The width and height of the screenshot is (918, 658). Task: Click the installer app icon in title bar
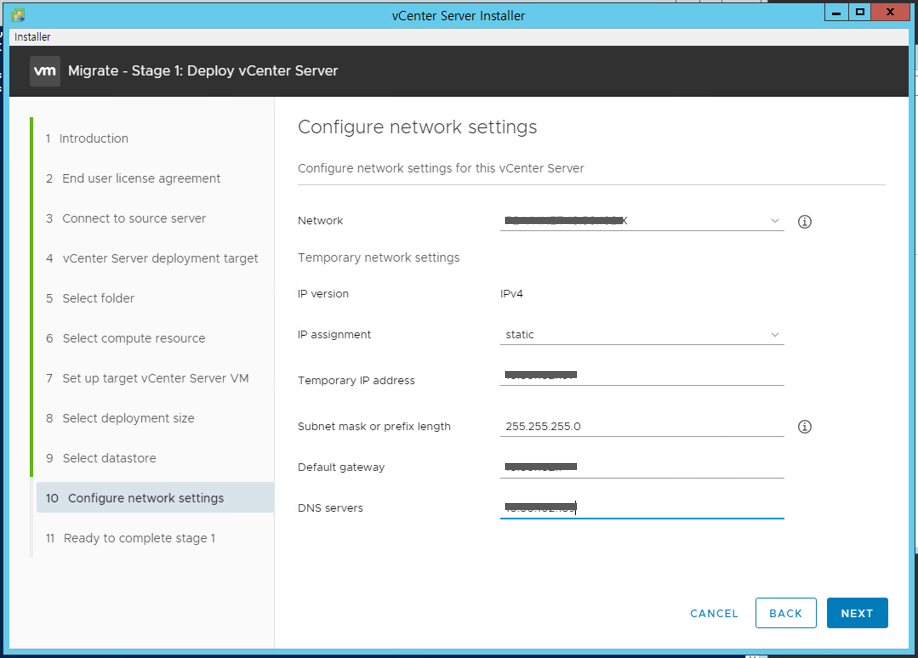[x=18, y=15]
